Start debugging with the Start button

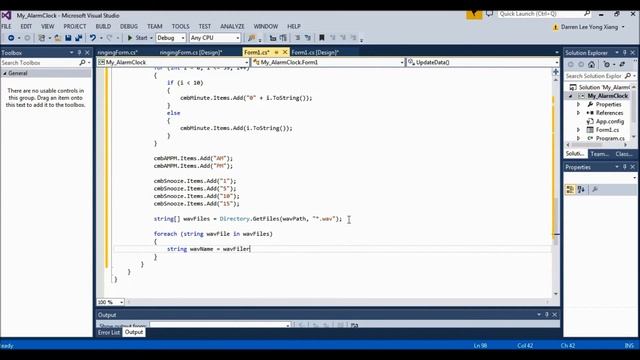(138, 38)
